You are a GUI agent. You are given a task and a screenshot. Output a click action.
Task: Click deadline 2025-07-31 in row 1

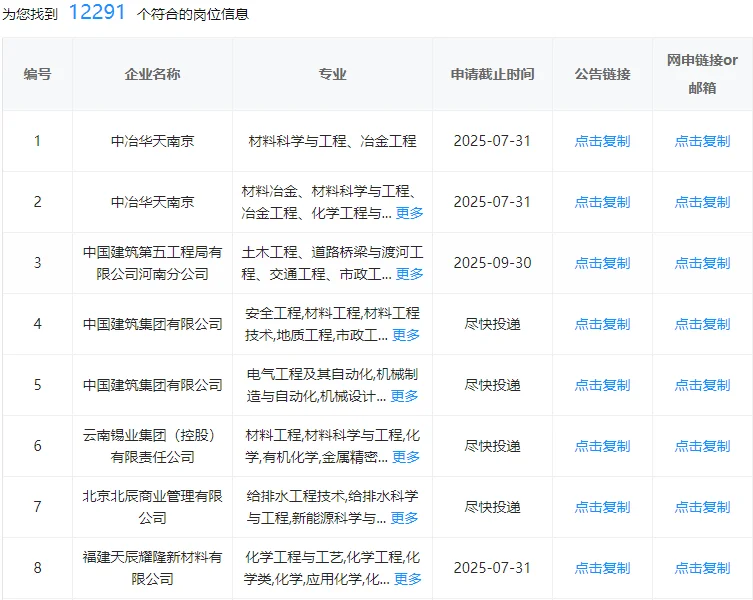coord(492,141)
